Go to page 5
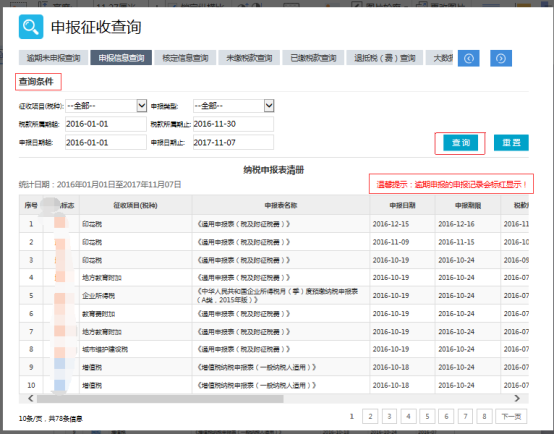 pos(427,416)
